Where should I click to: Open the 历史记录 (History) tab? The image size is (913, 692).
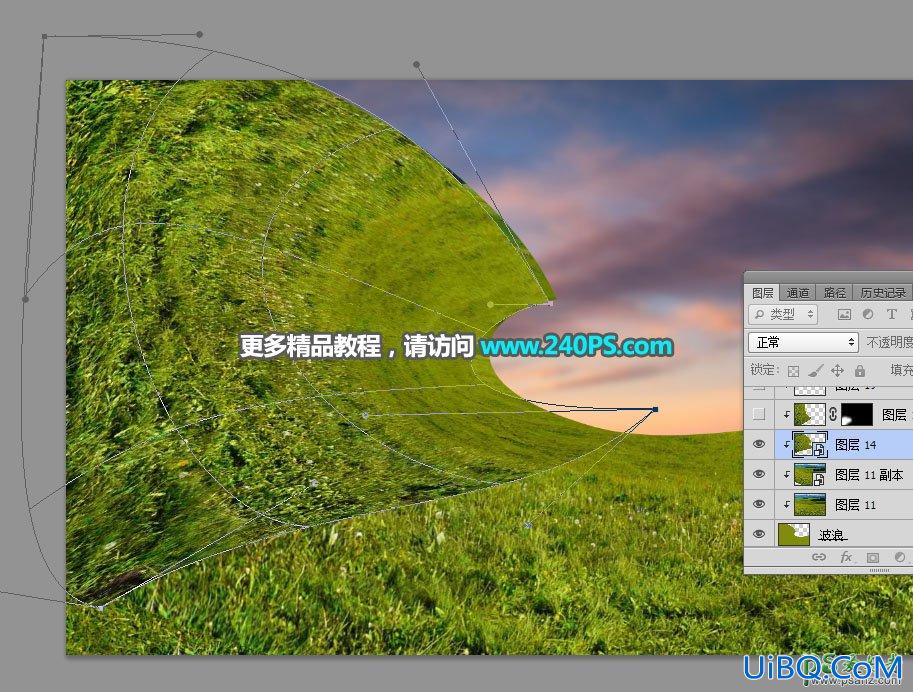click(x=883, y=292)
